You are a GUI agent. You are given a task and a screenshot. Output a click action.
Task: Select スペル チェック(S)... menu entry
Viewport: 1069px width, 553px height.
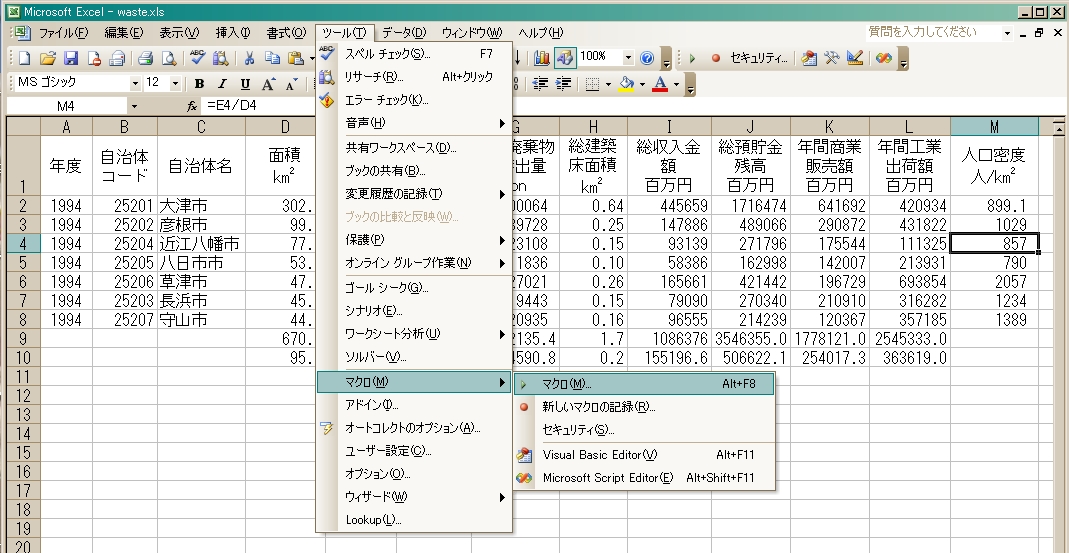(x=414, y=54)
